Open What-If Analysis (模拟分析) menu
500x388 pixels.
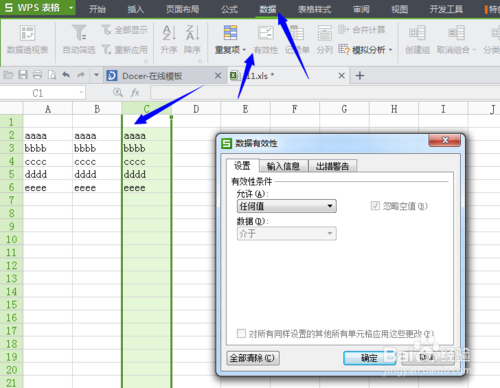pyautogui.click(x=365, y=50)
